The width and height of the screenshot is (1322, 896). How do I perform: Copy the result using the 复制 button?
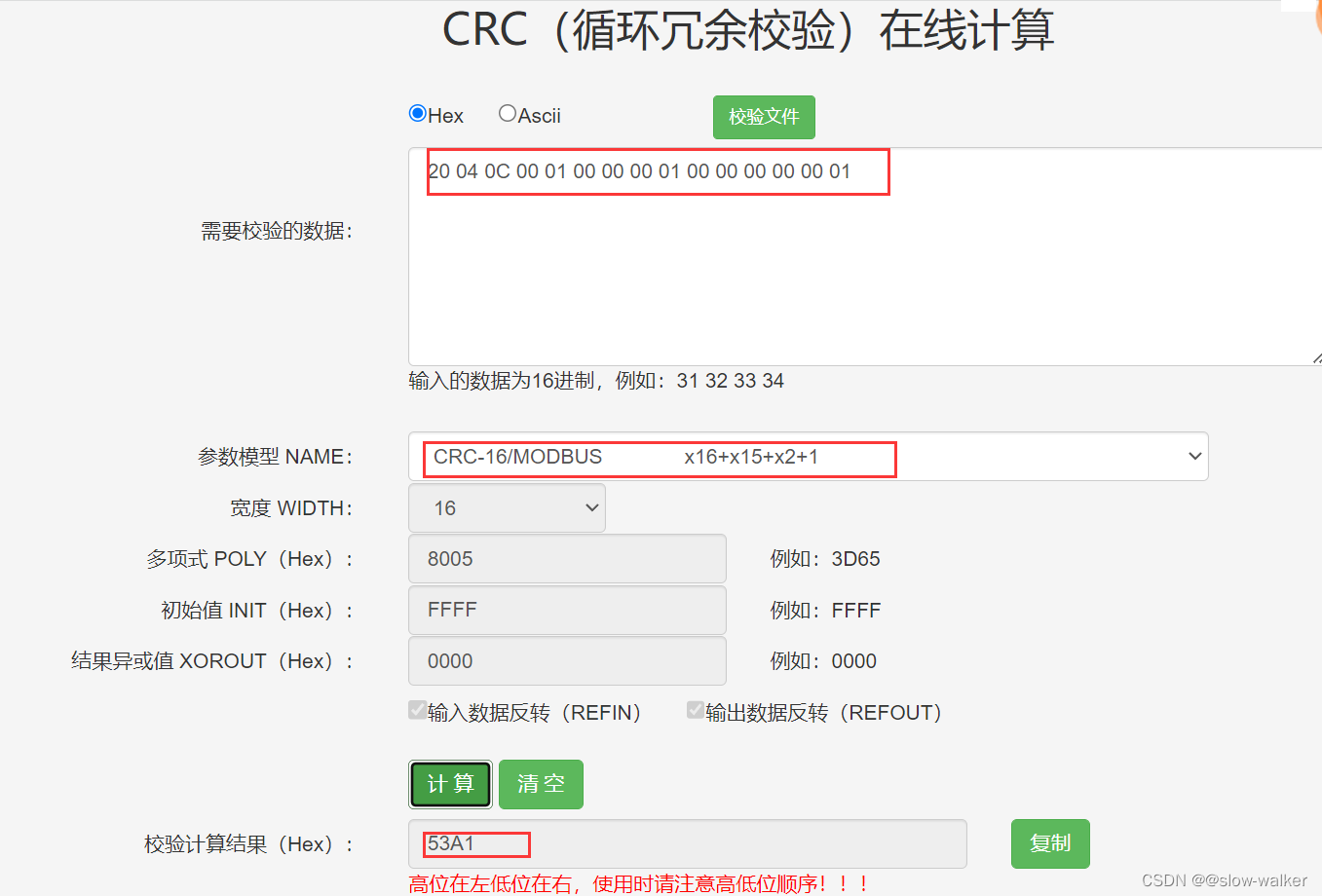(1050, 843)
